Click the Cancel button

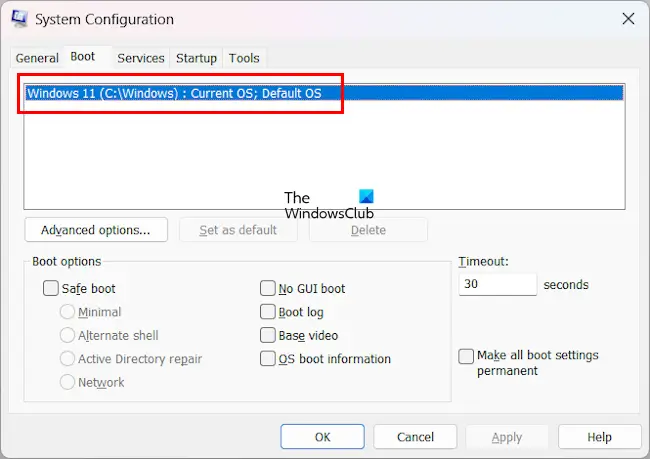click(415, 437)
